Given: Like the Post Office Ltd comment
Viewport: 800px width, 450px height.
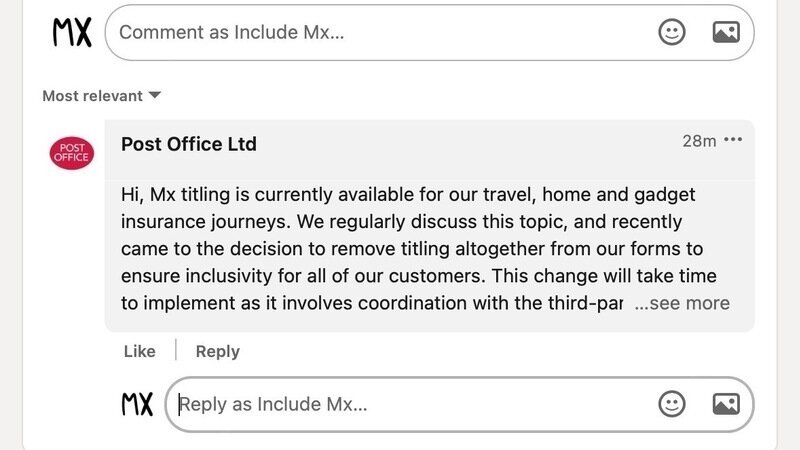Looking at the screenshot, I should point(139,351).
